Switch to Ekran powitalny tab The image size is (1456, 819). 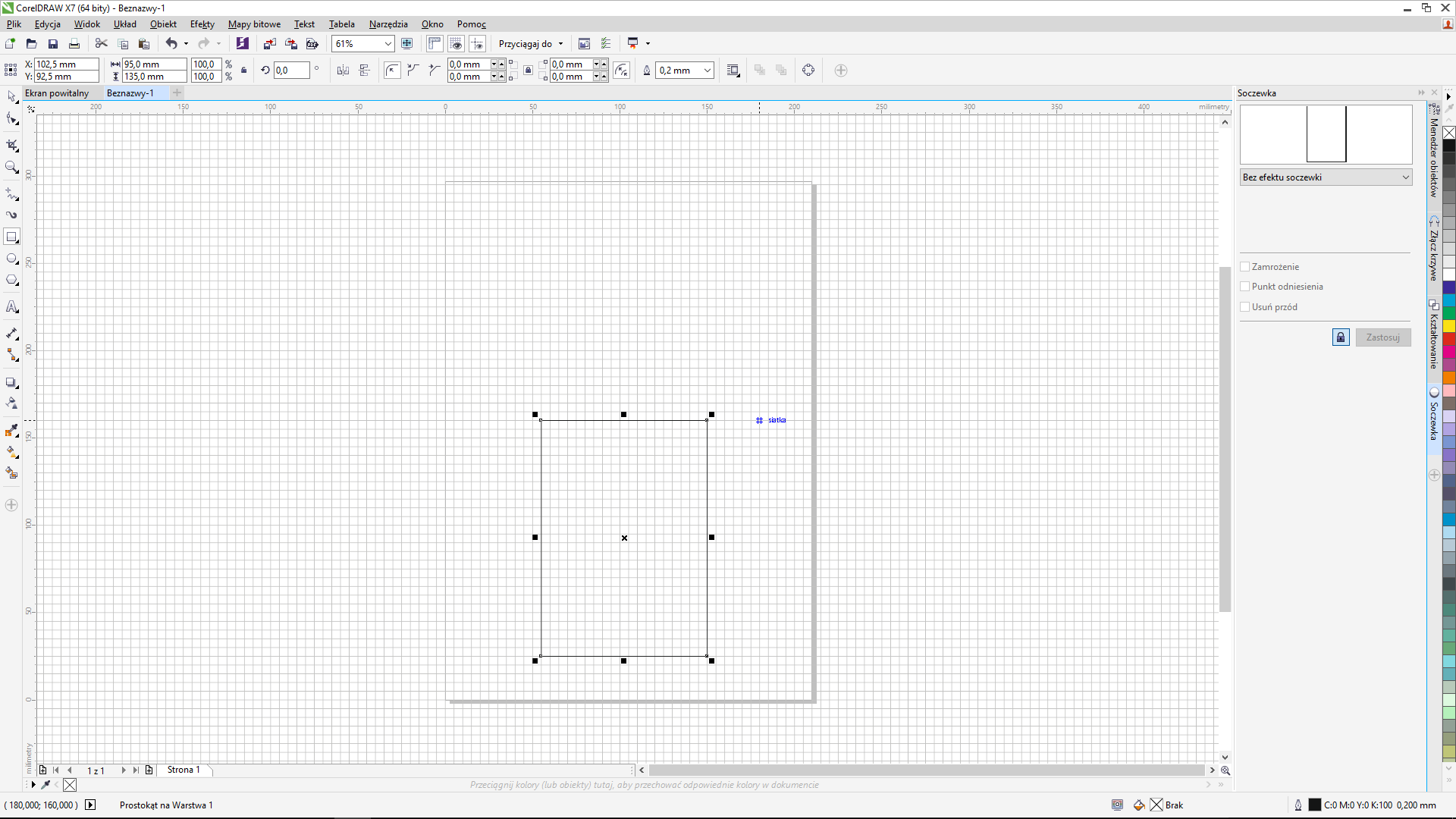pos(57,93)
